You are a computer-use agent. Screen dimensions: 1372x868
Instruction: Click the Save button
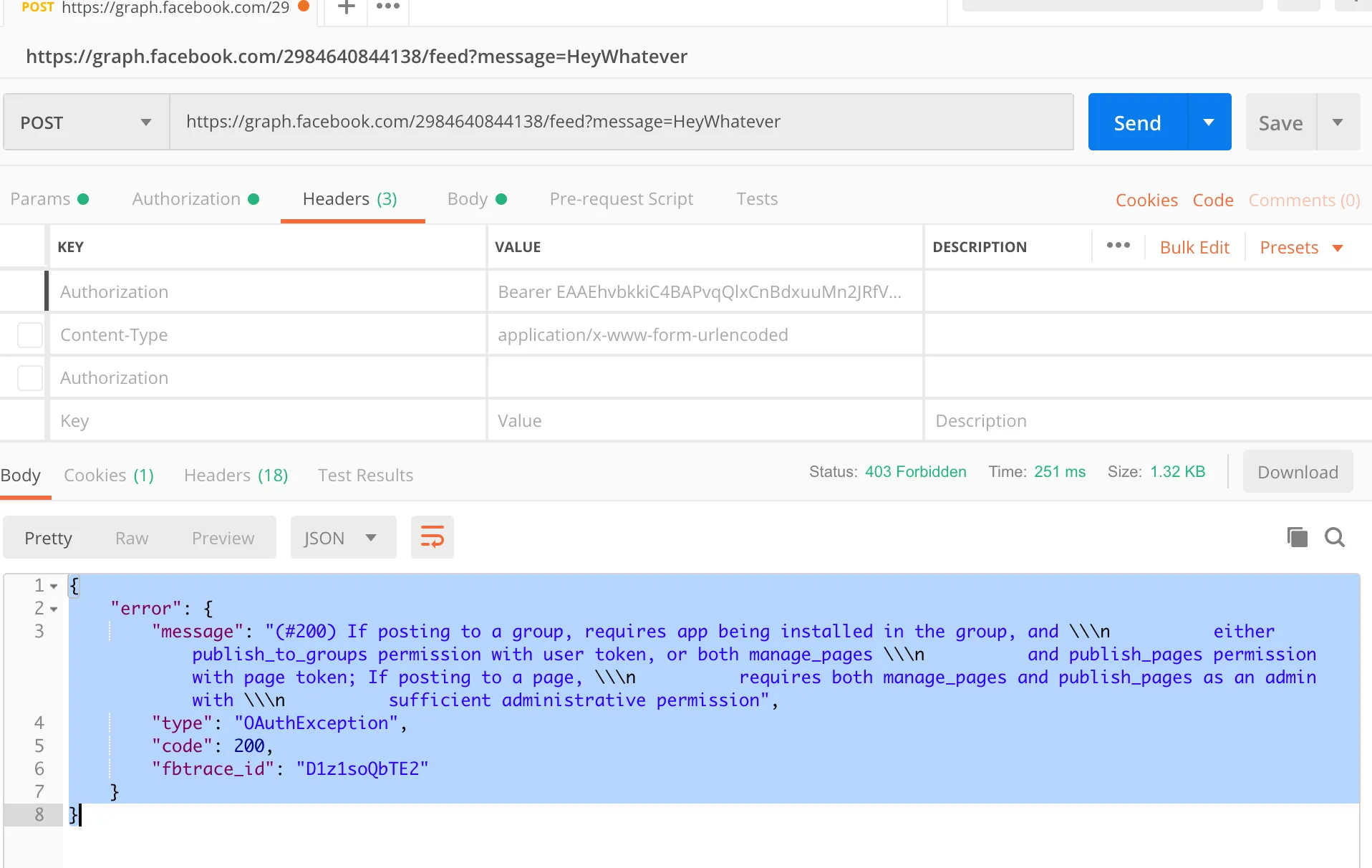click(x=1280, y=122)
